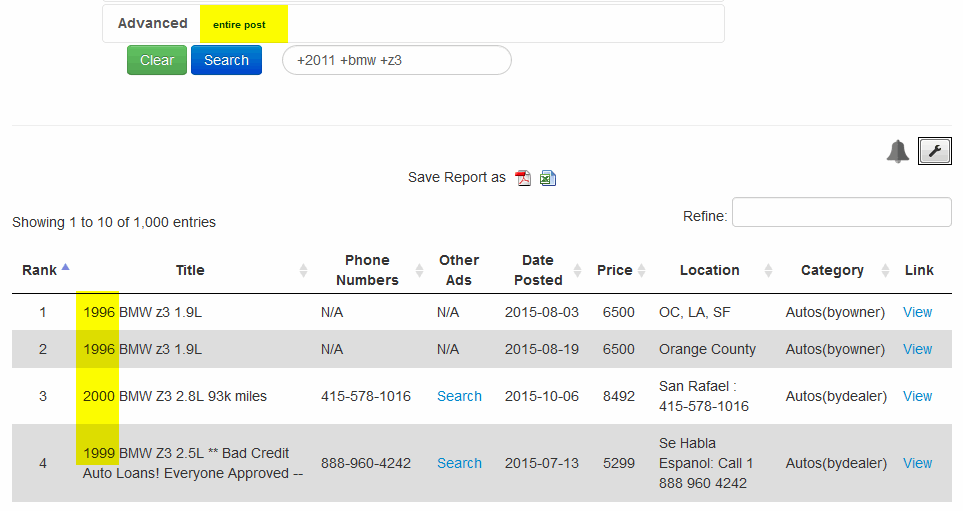The image size is (963, 511).
Task: Select the entire post option
Action: click(x=244, y=24)
